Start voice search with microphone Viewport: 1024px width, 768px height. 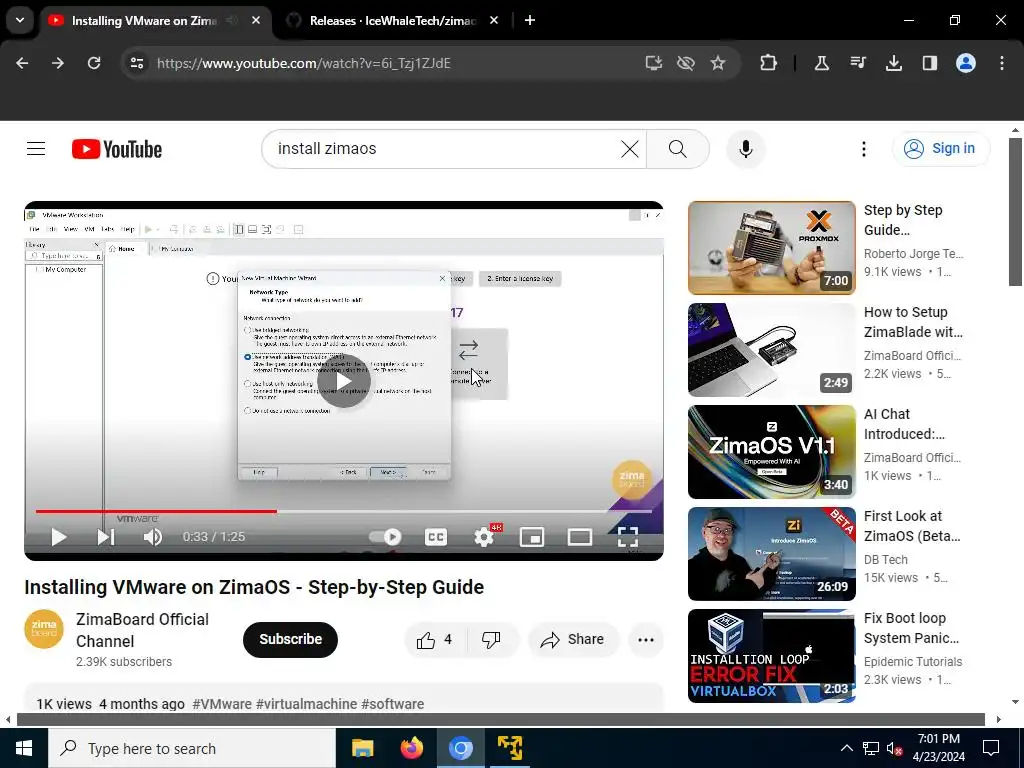[746, 149]
